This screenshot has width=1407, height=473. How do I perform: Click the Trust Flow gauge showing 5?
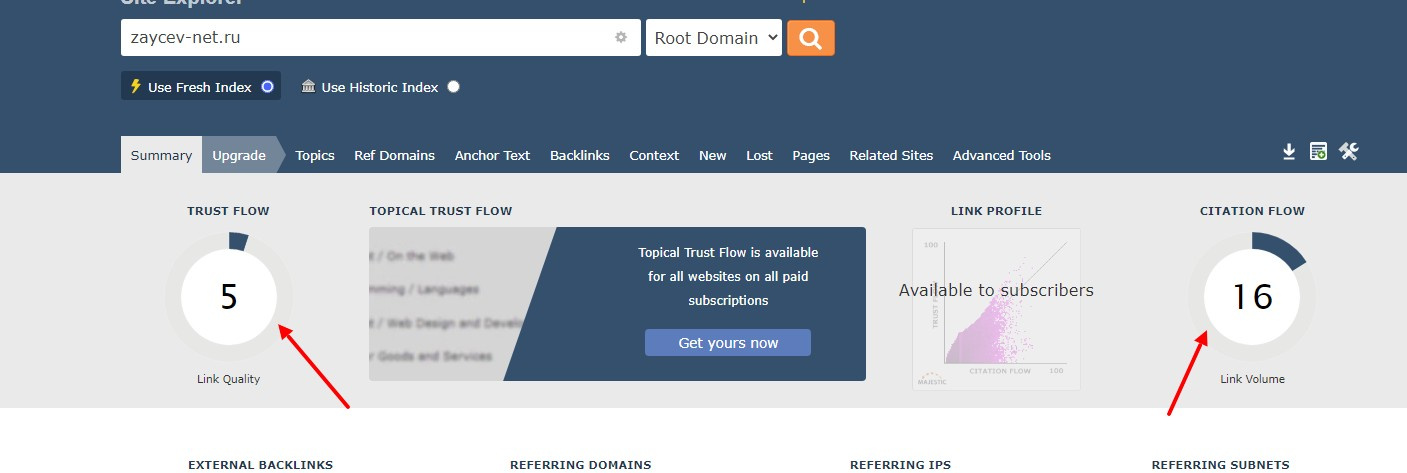(229, 297)
